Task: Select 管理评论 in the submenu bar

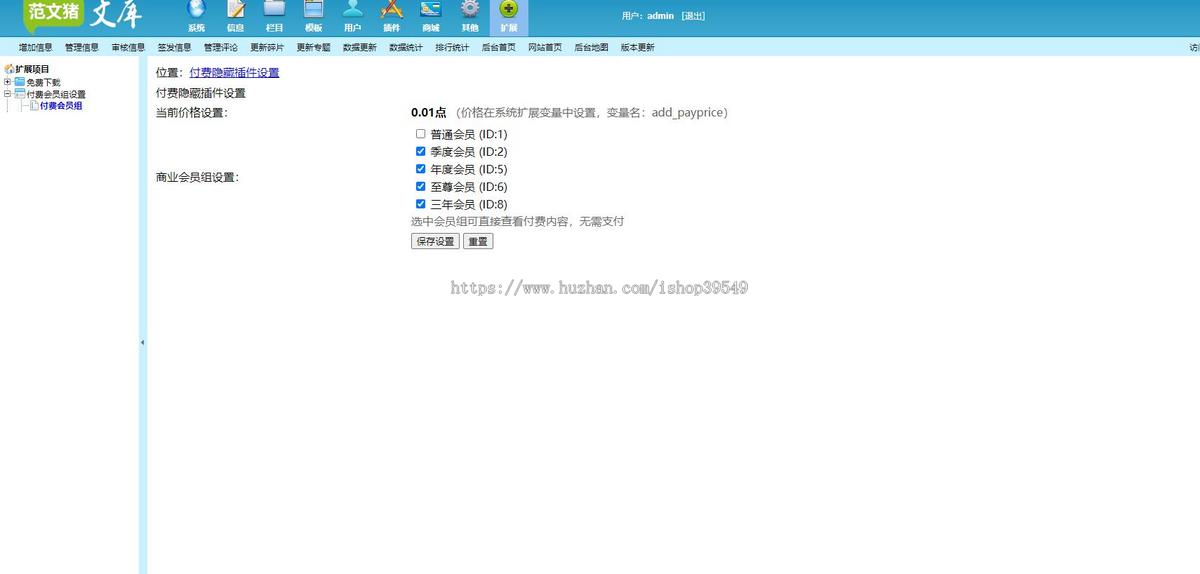Action: coord(221,47)
